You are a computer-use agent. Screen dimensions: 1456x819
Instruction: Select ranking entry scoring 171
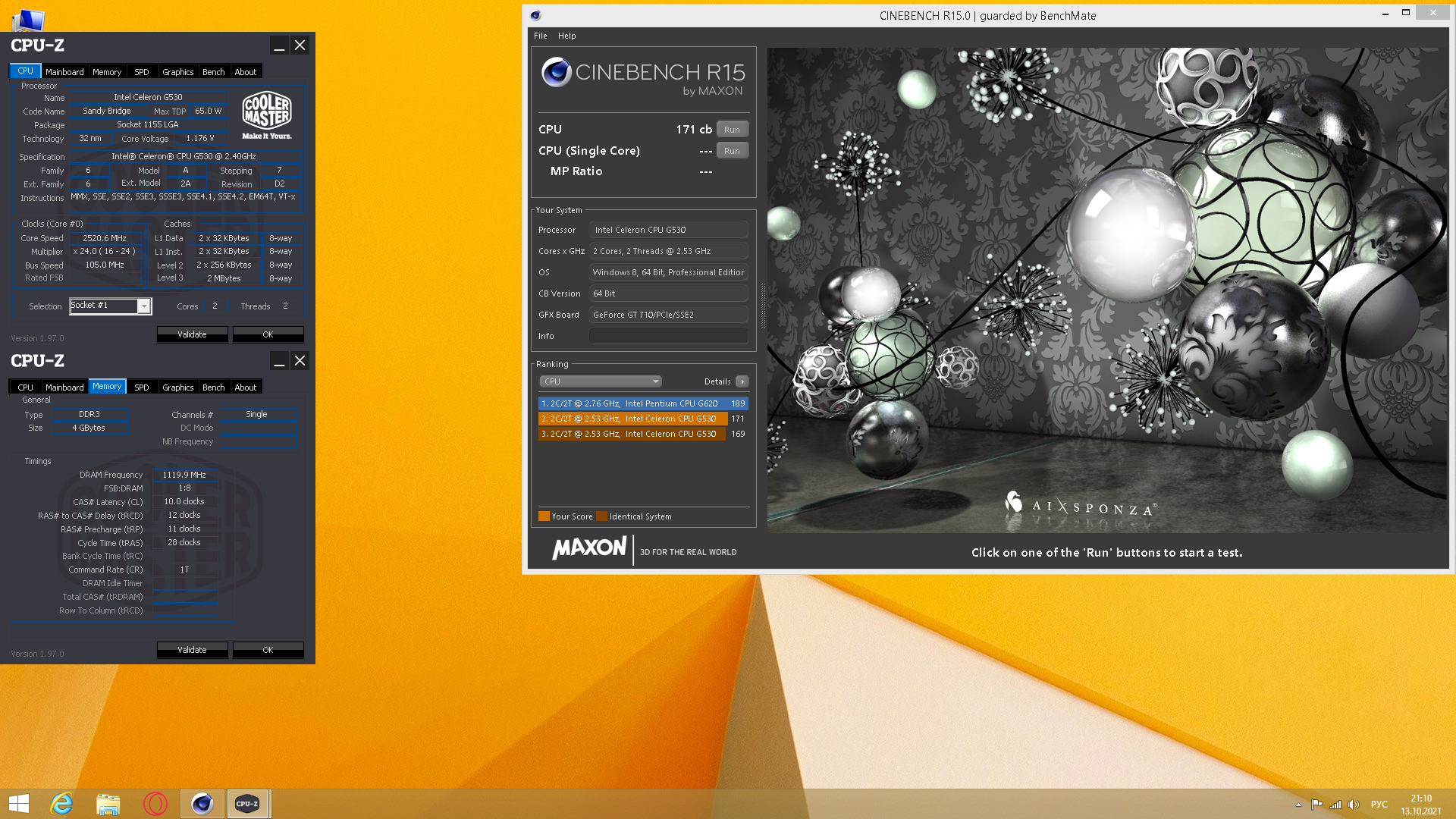643,419
